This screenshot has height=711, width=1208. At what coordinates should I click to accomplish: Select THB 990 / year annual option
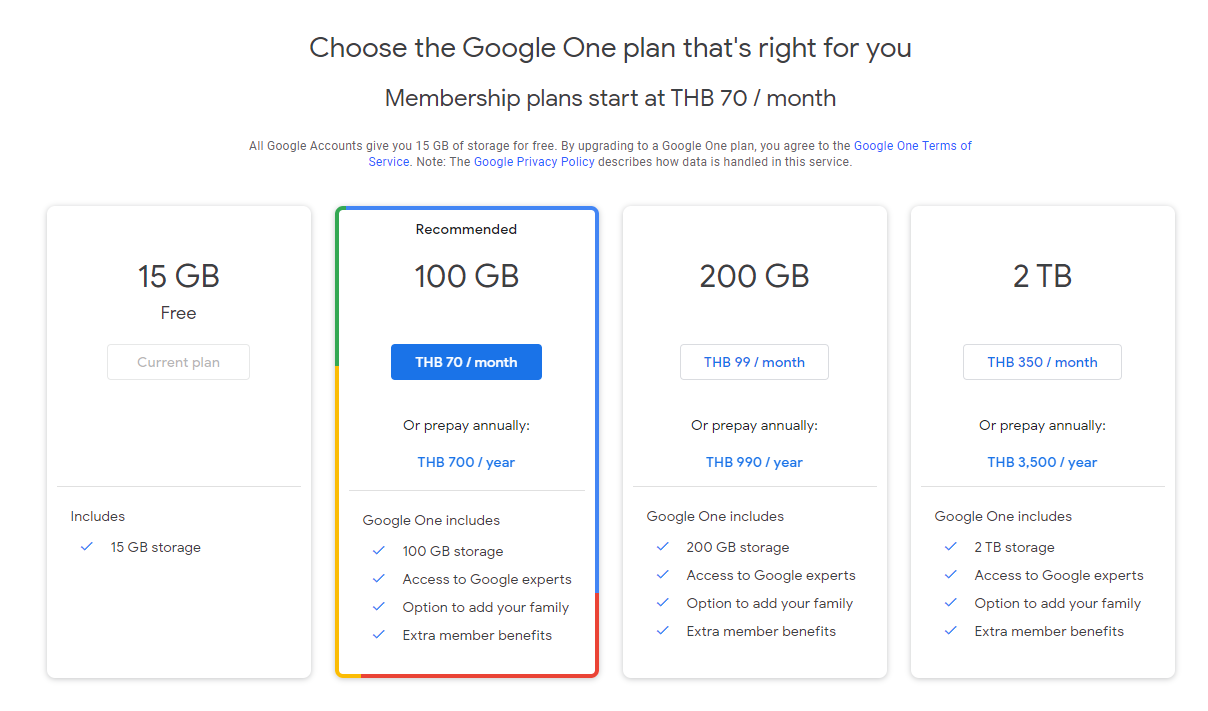coord(754,462)
